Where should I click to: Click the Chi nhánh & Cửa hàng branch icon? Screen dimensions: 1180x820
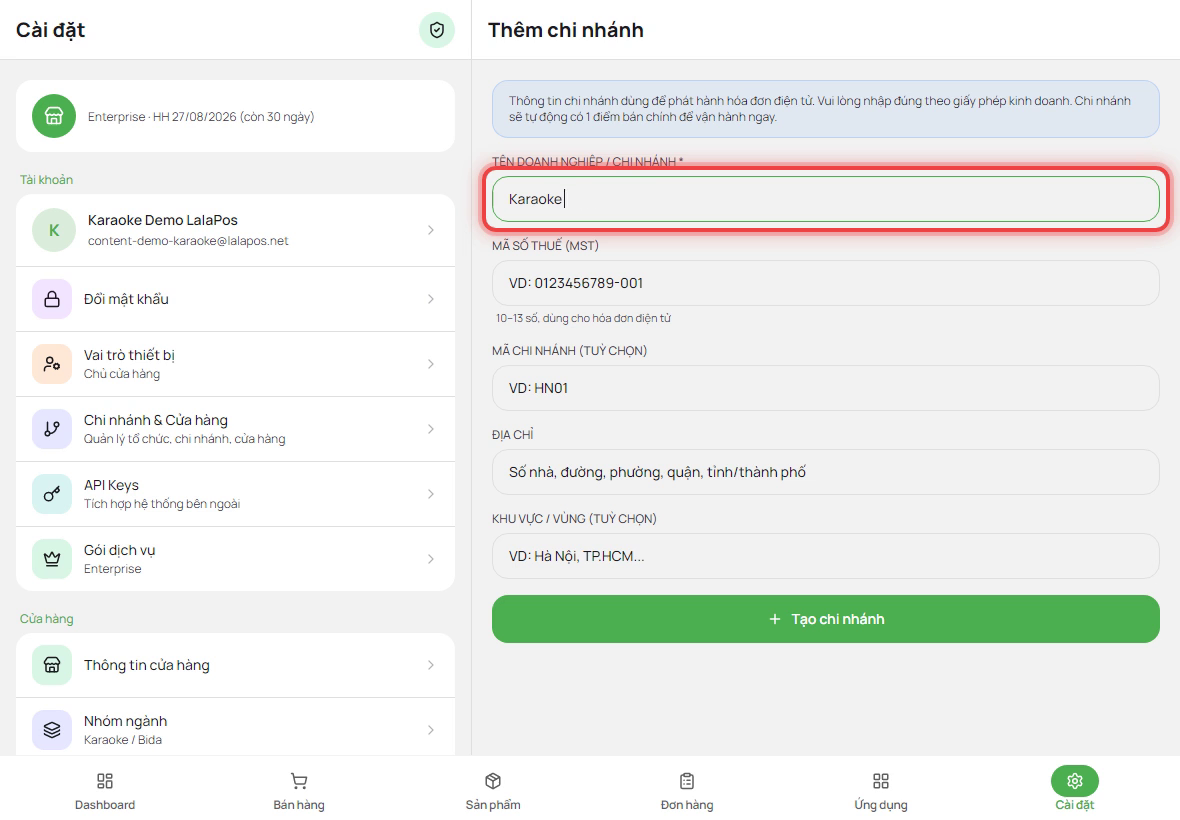click(52, 429)
